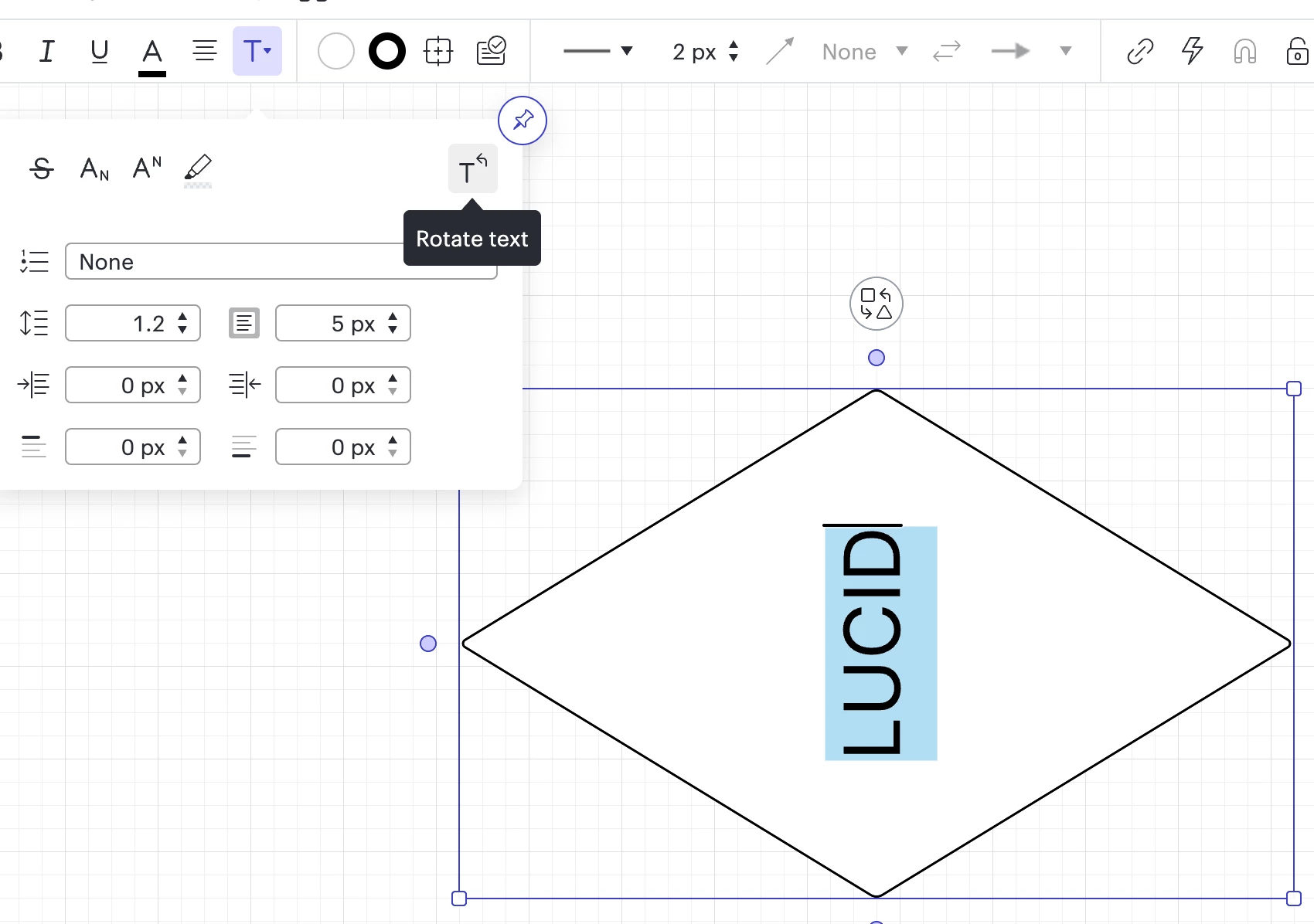
Task: Toggle underline formatting
Action: click(x=99, y=51)
